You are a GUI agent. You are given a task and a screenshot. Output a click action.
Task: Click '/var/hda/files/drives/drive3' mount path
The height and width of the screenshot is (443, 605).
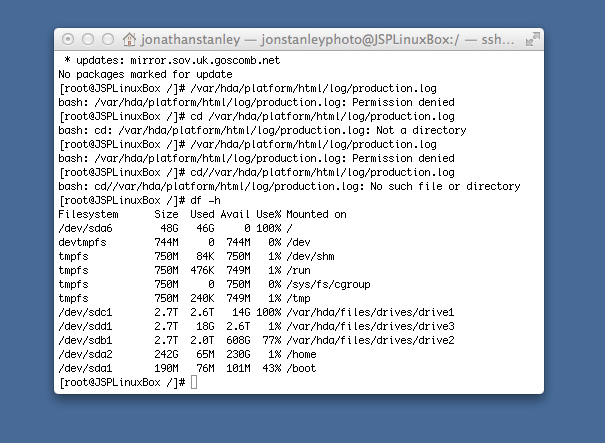[x=370, y=326]
